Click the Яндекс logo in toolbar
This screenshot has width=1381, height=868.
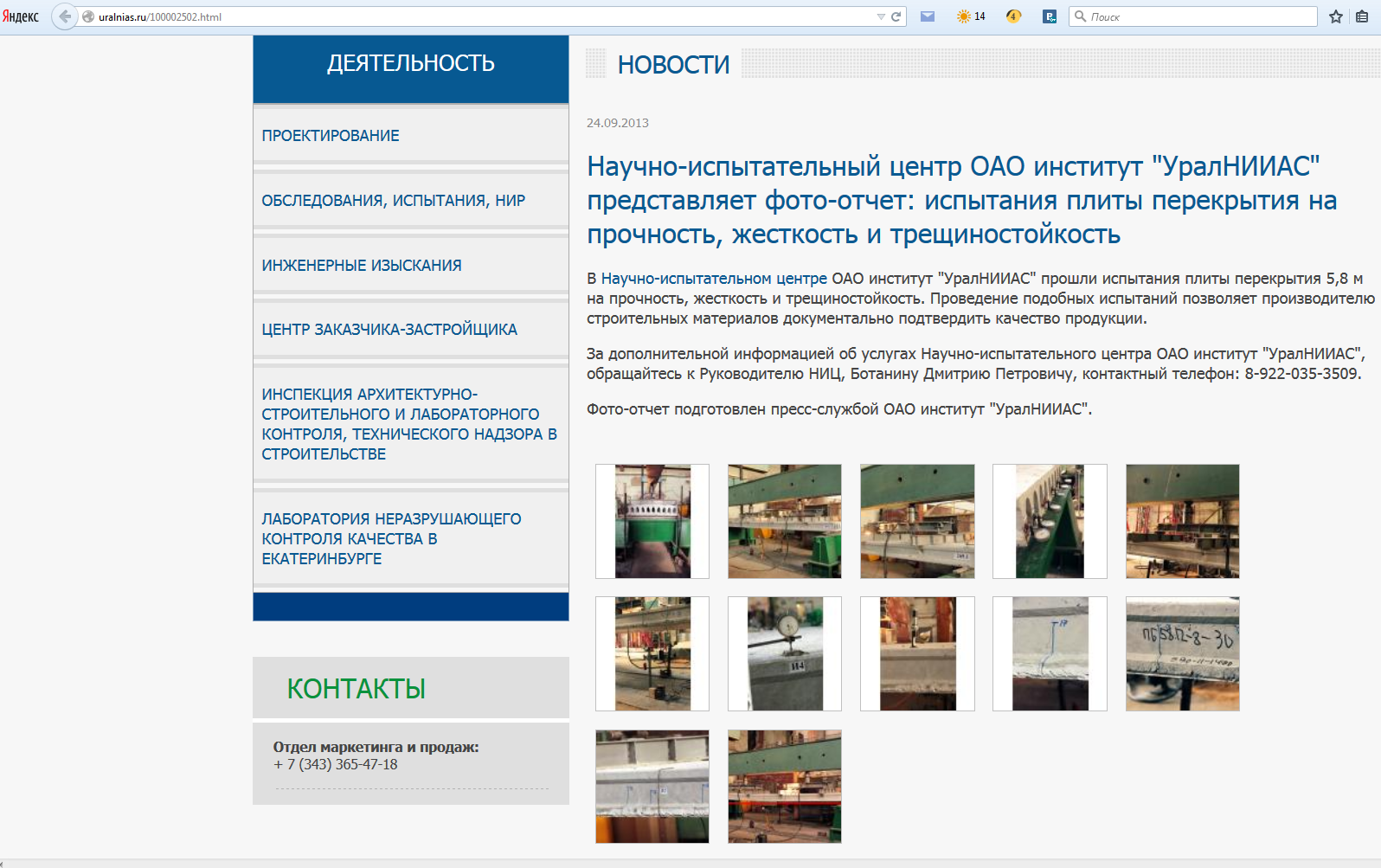[x=21, y=16]
